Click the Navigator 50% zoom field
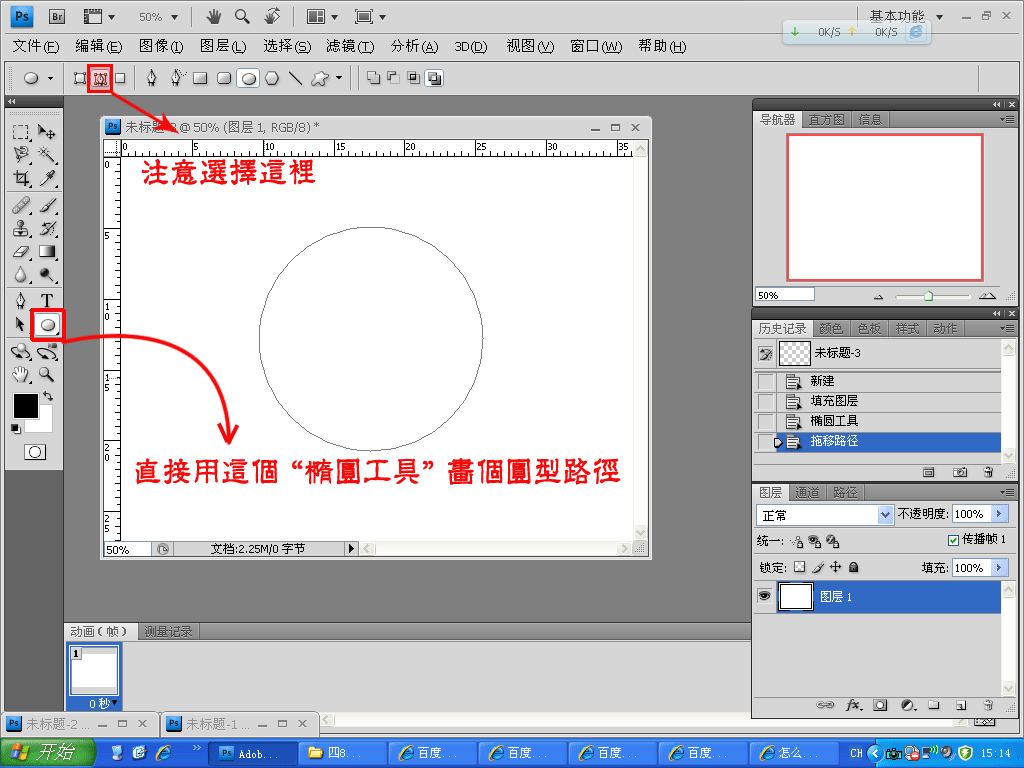Viewport: 1024px width, 768px height. (784, 295)
